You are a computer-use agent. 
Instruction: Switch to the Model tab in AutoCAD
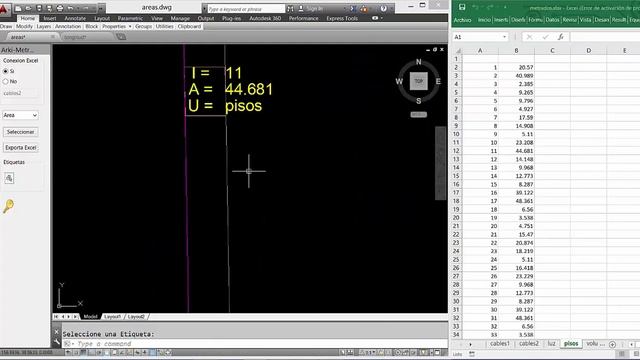(90, 316)
